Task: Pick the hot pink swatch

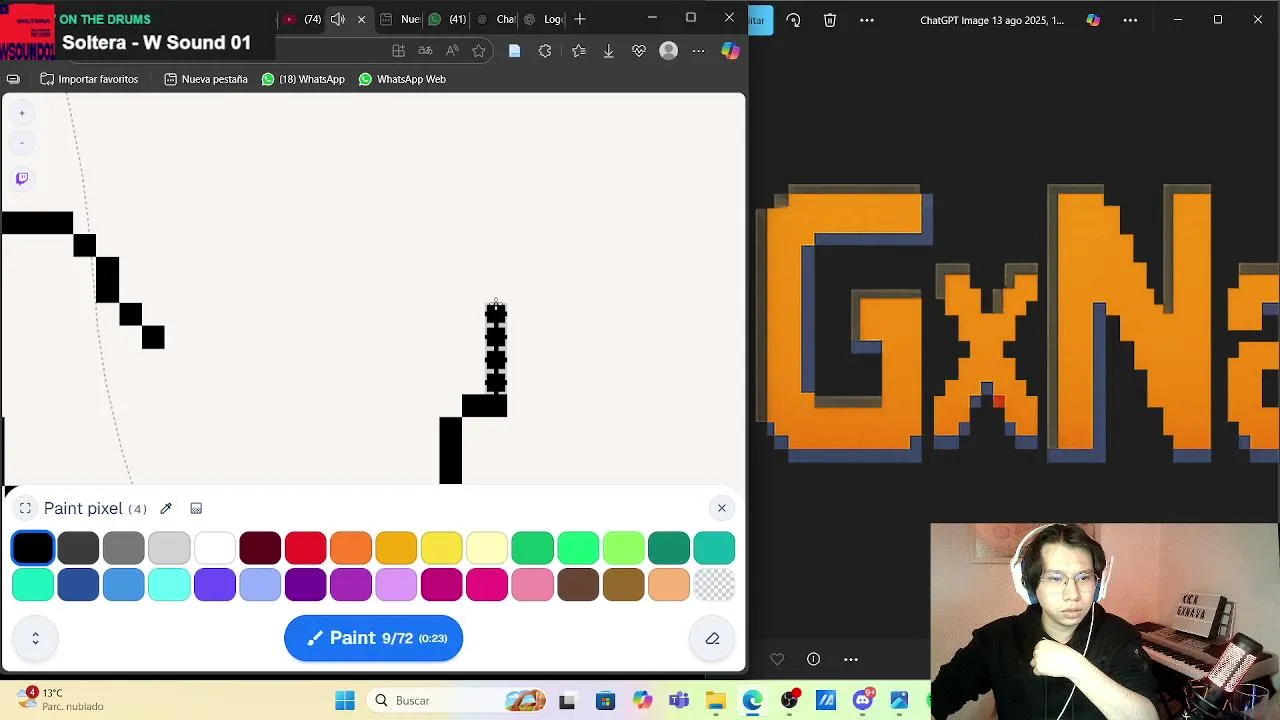Action: tap(487, 585)
